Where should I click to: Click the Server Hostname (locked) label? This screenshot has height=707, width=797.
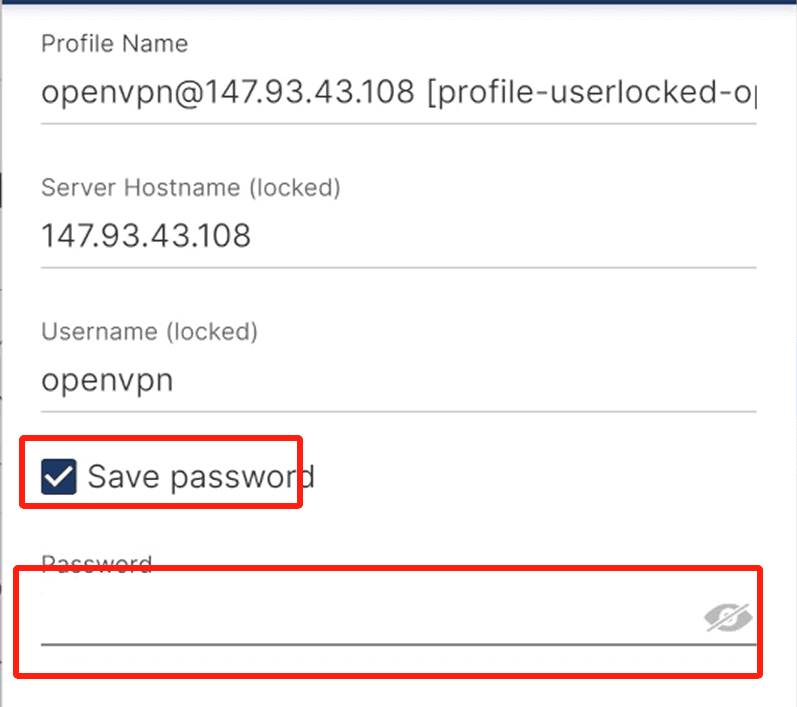190,188
